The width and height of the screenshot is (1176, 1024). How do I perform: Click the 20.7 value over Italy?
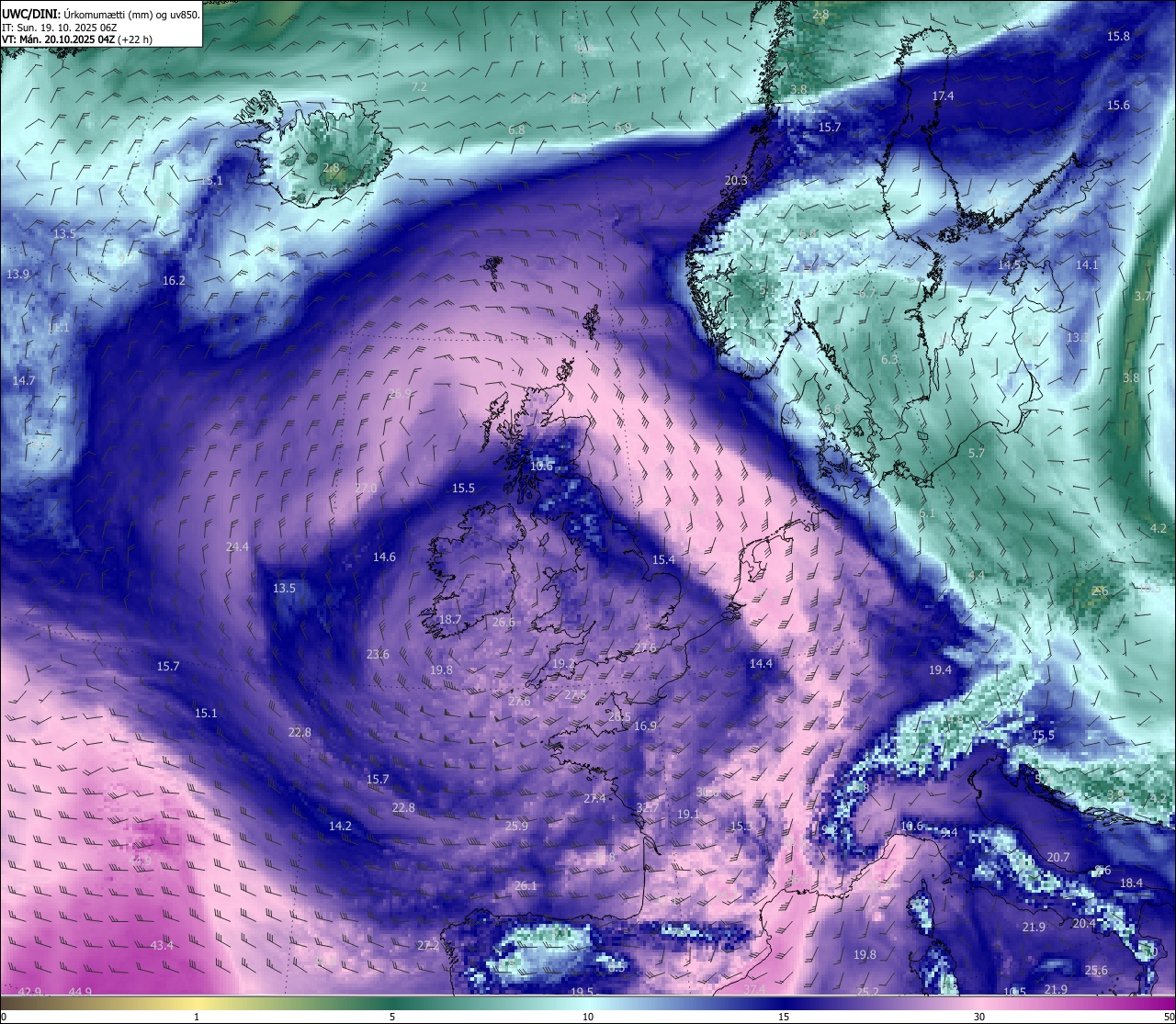pyautogui.click(x=1057, y=858)
